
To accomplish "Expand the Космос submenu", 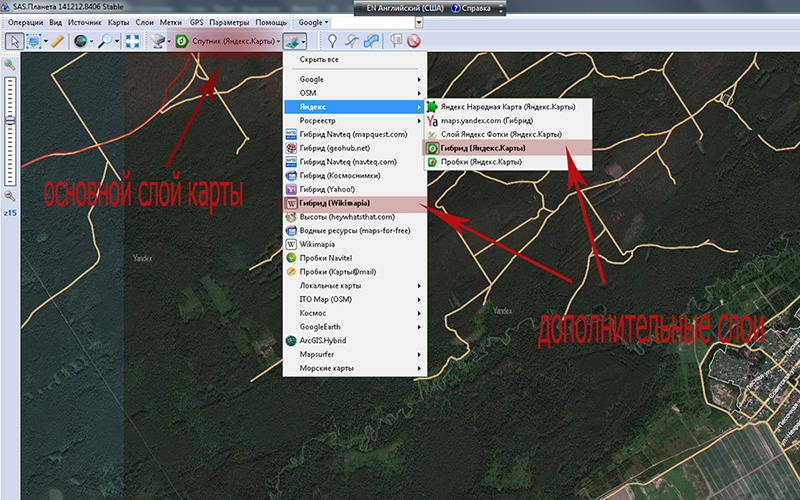I will [x=355, y=313].
